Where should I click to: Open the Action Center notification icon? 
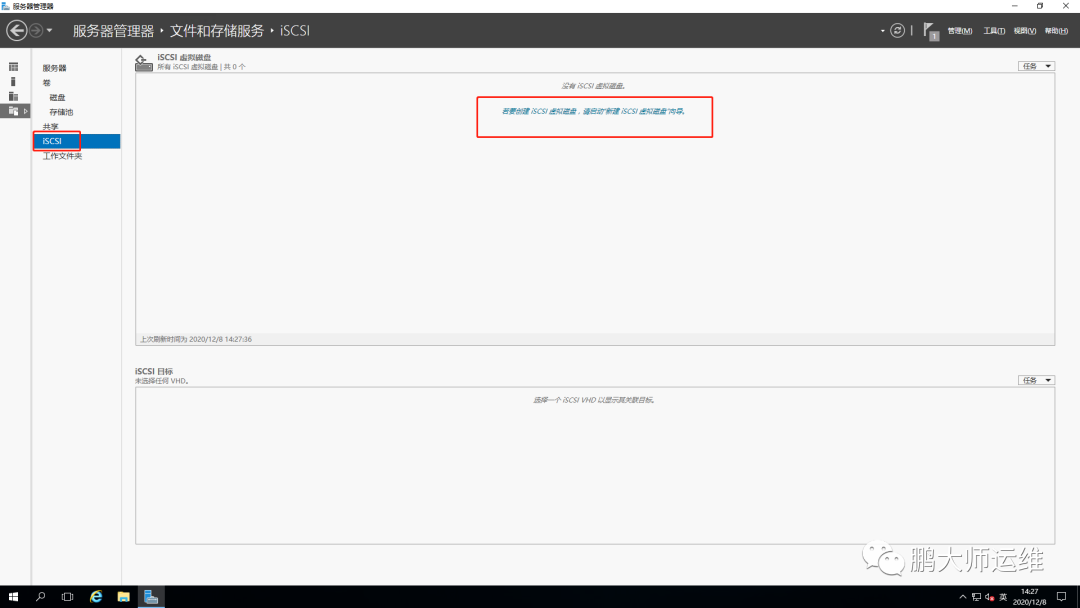tap(1061, 597)
